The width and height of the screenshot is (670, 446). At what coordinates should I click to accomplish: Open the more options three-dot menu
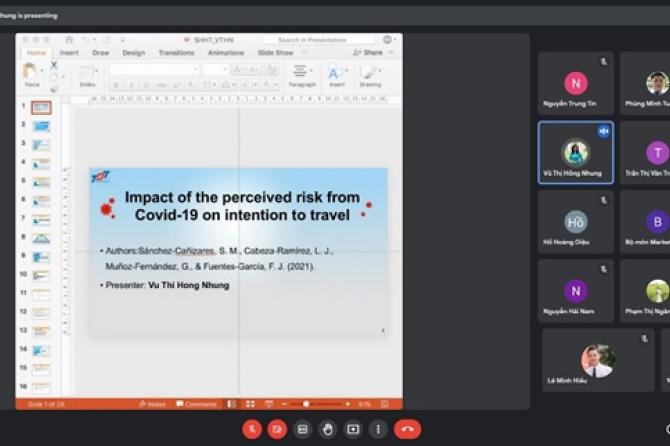tap(378, 429)
